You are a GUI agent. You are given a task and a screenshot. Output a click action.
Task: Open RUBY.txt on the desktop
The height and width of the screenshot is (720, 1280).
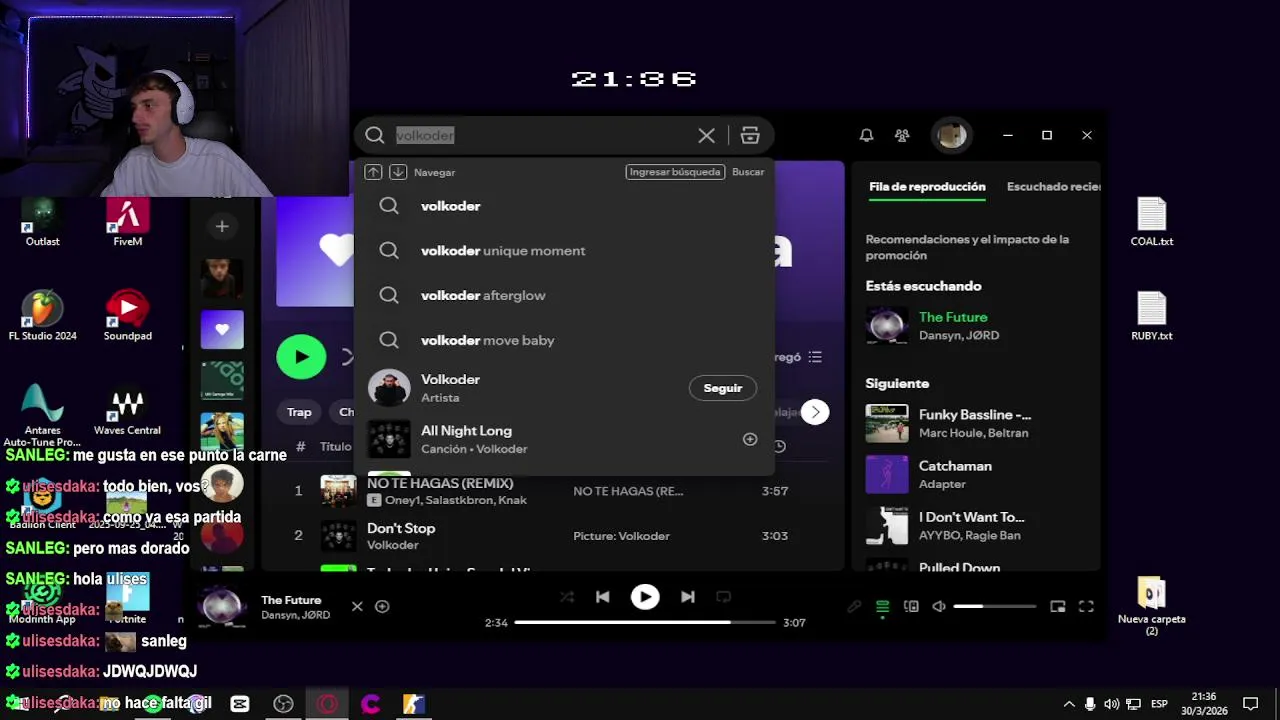[x=1152, y=316]
